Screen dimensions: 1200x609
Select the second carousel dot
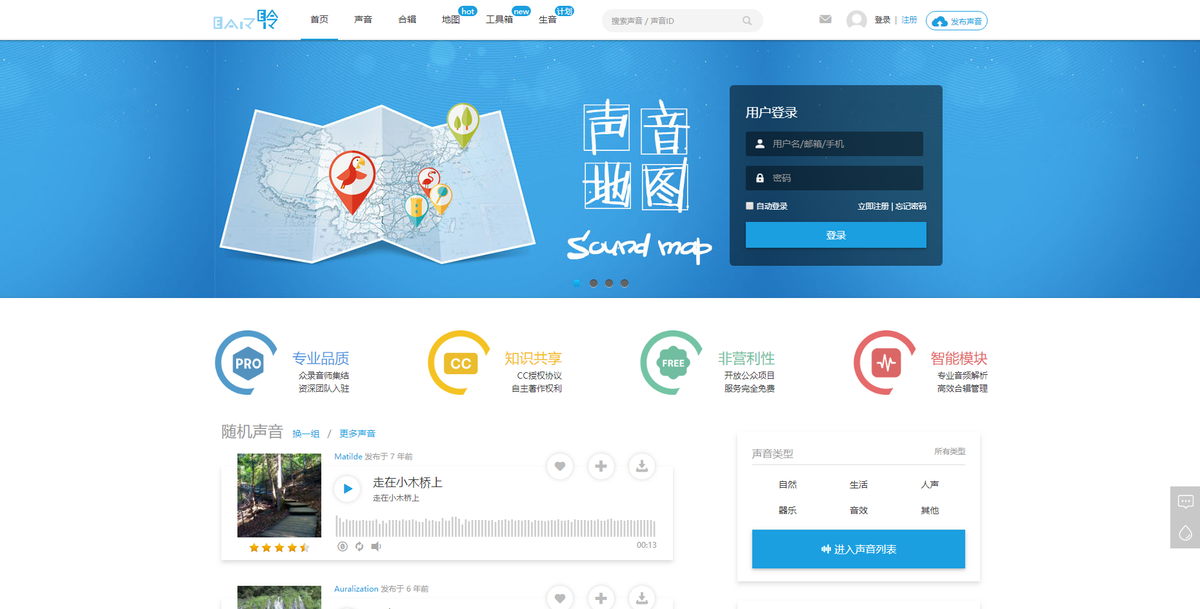[x=593, y=283]
